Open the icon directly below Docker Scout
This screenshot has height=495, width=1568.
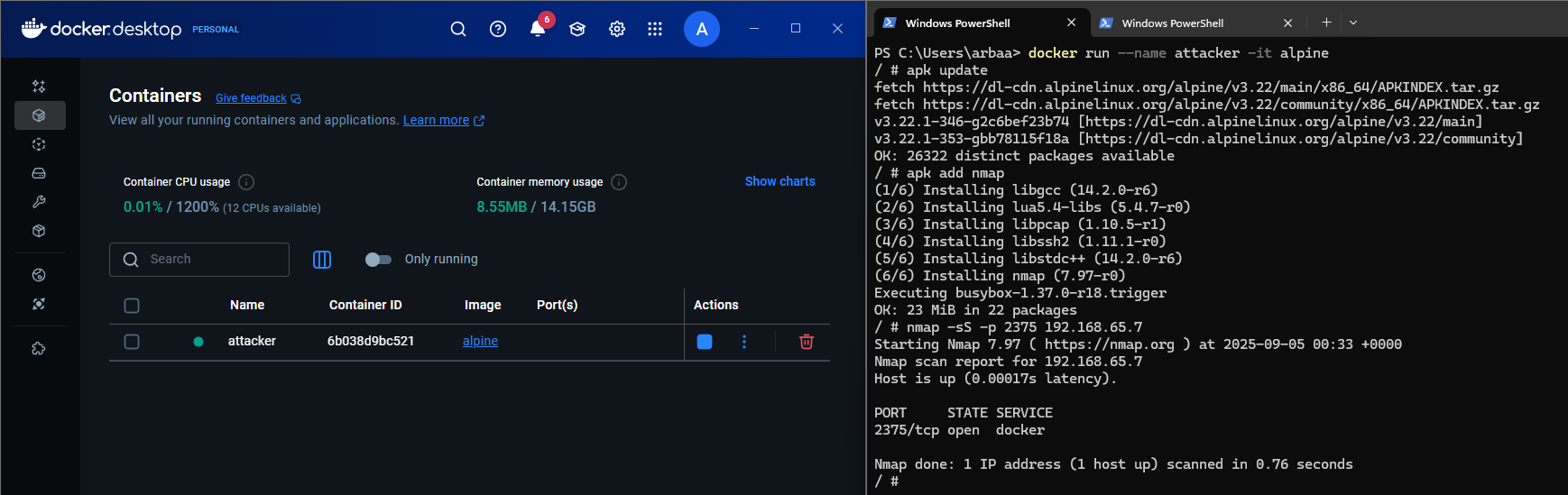pyautogui.click(x=39, y=304)
